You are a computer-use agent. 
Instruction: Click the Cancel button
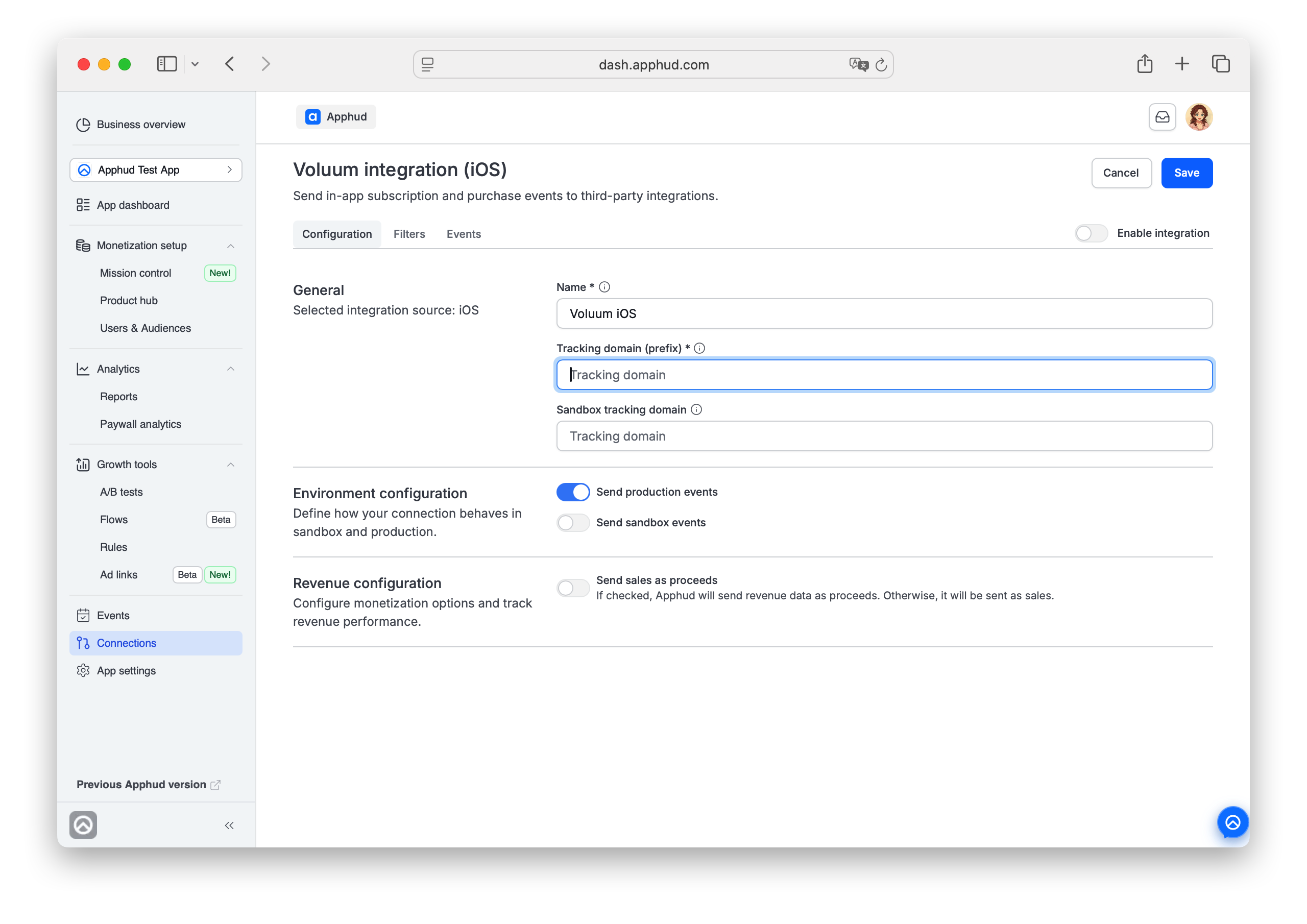1121,173
